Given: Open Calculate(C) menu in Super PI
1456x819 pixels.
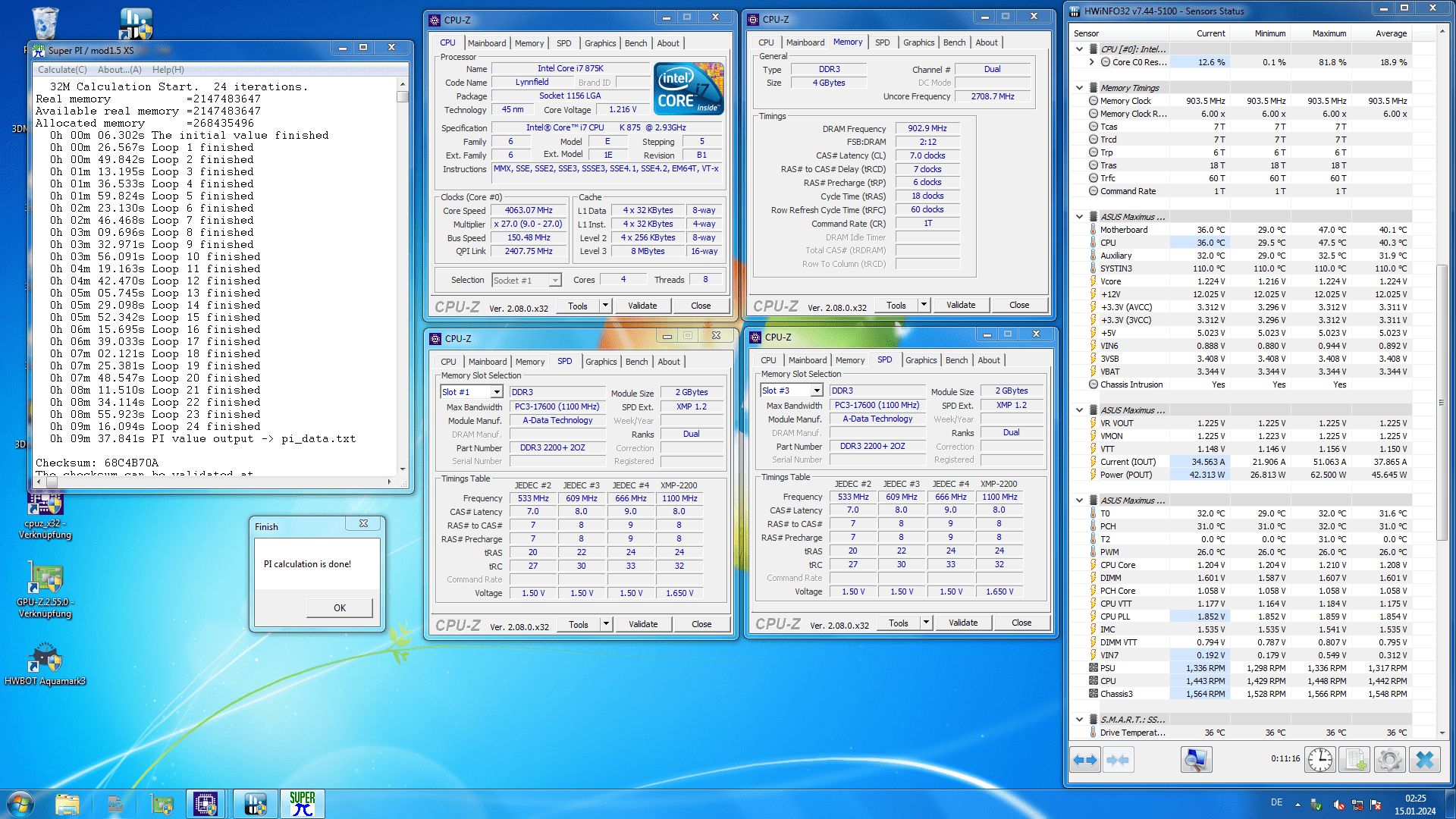Looking at the screenshot, I should (62, 70).
